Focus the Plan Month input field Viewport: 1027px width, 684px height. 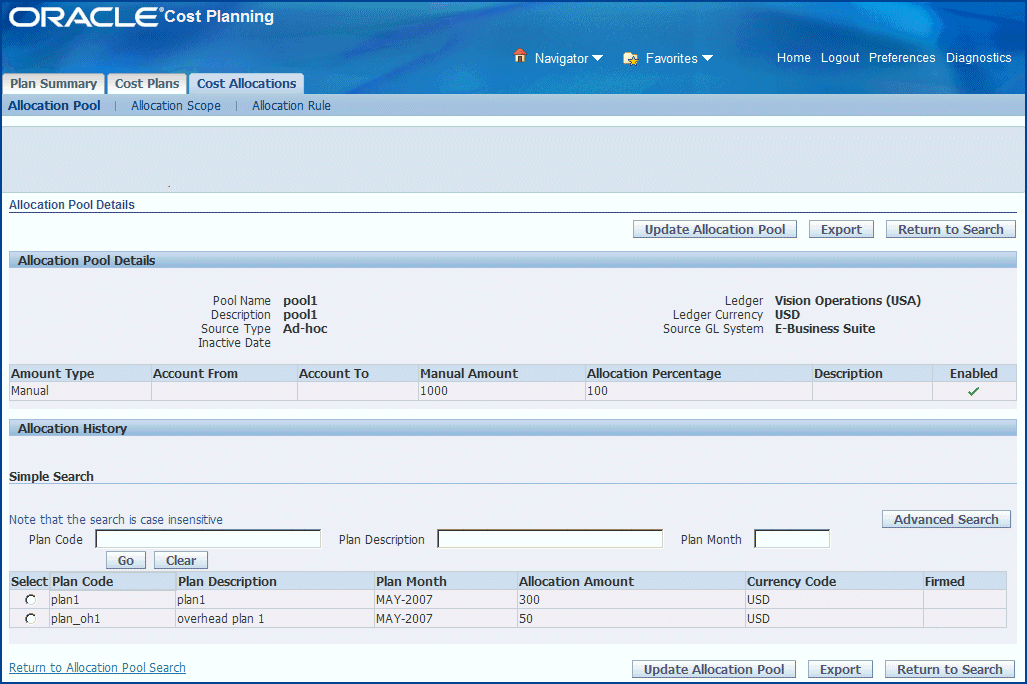pos(792,539)
